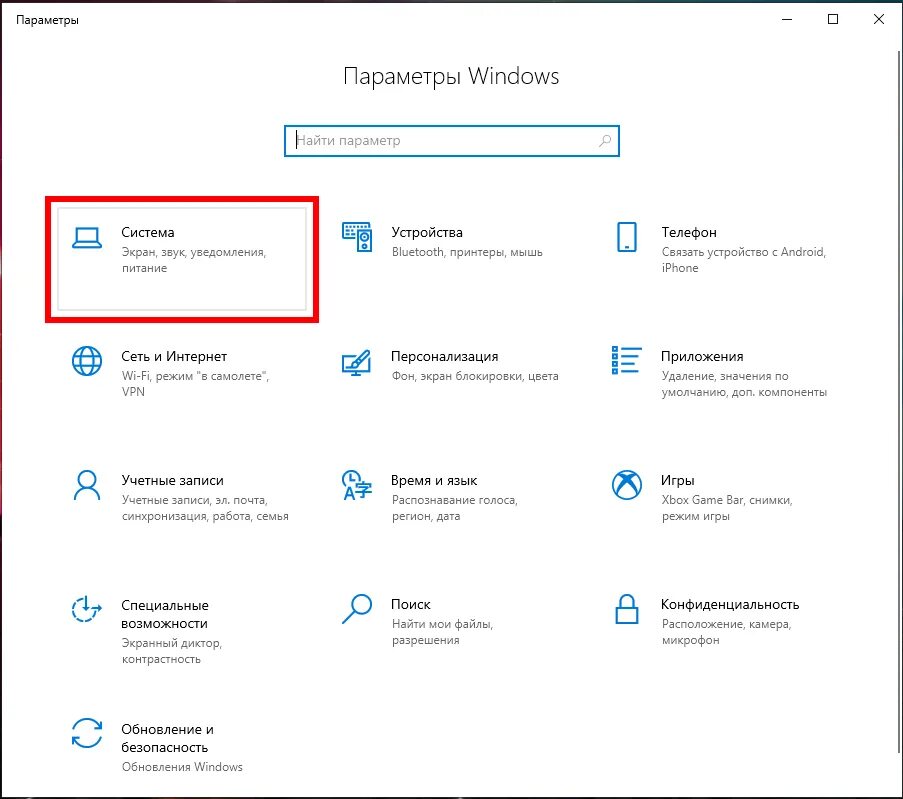Click 'Учетные записи, эл. почта' description text
The height and width of the screenshot is (799, 903).
point(205,508)
